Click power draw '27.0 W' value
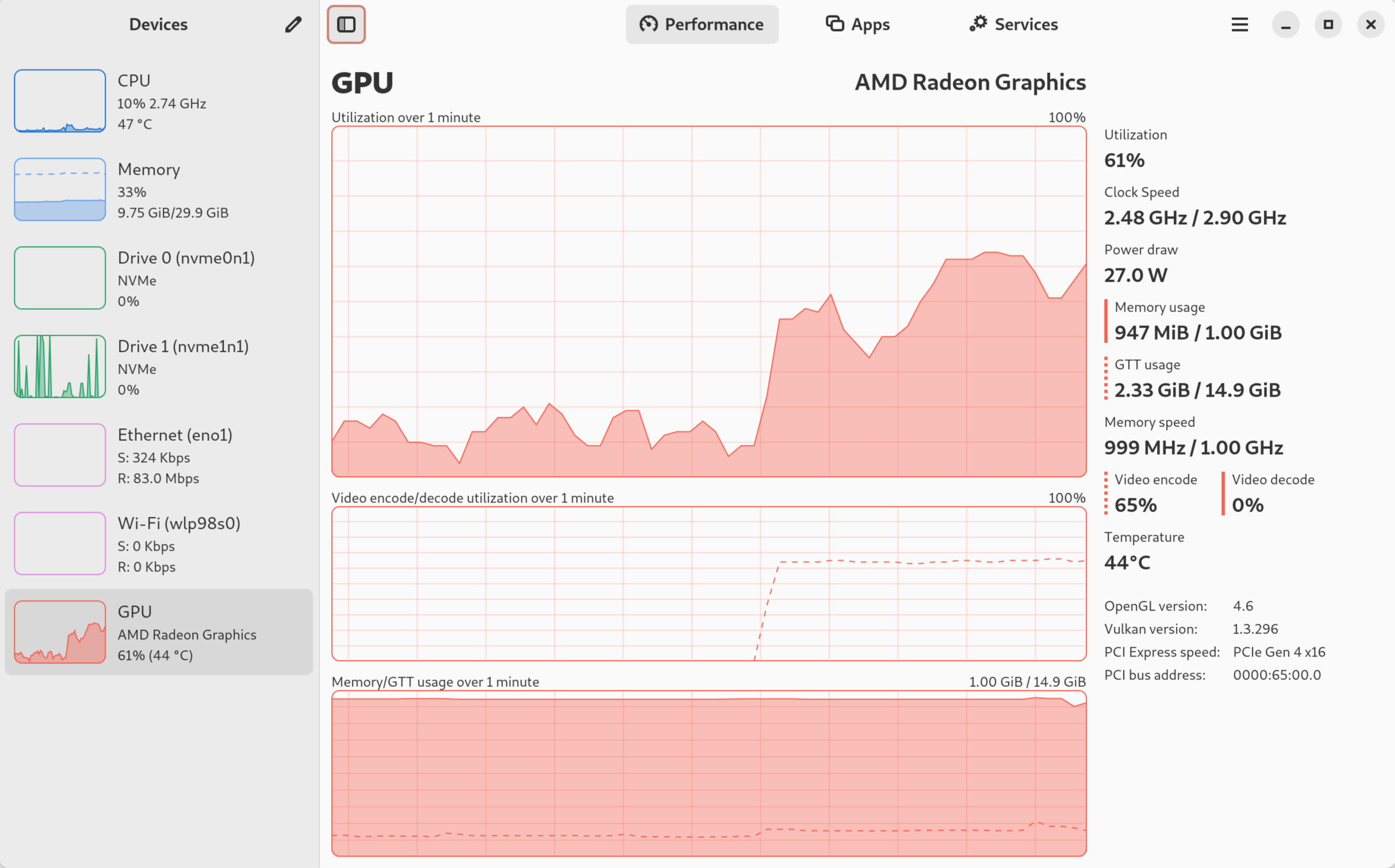 (x=1136, y=275)
